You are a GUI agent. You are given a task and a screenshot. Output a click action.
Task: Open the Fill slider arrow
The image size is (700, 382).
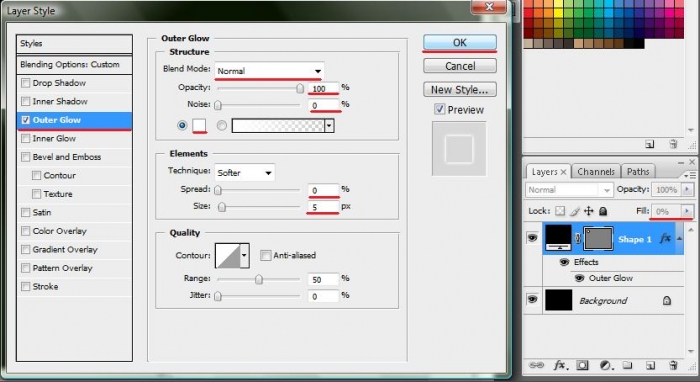coord(687,211)
